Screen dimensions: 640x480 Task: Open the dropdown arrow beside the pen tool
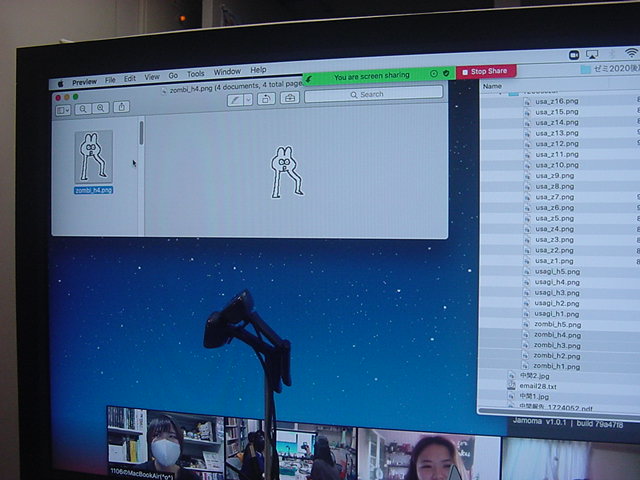coord(248,99)
